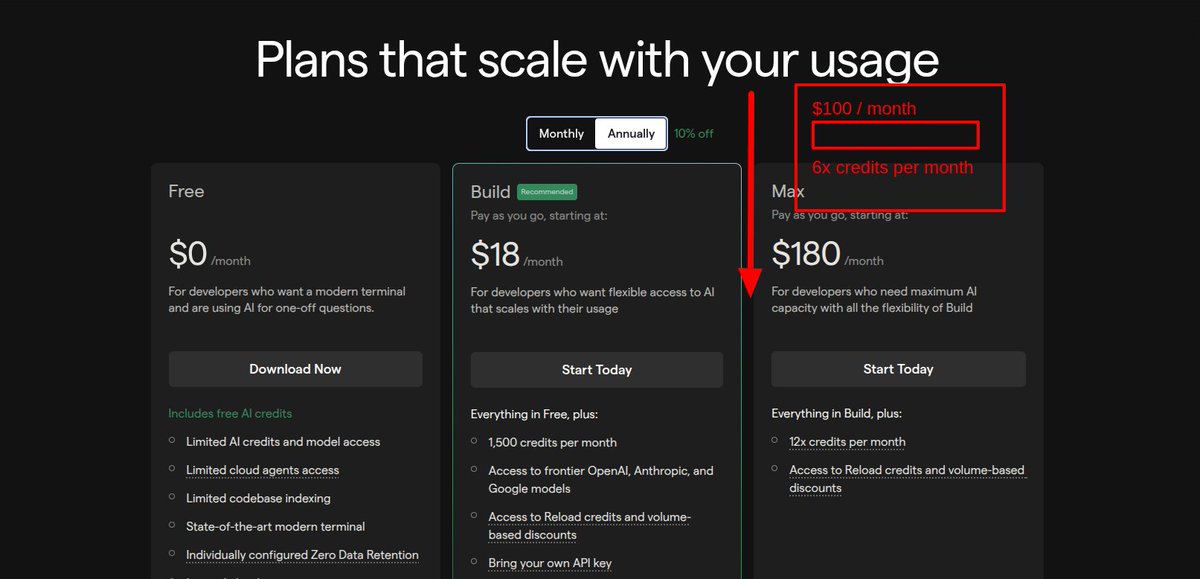This screenshot has height=579, width=1200.
Task: Click the $0 /month price
Action: (x=210, y=255)
